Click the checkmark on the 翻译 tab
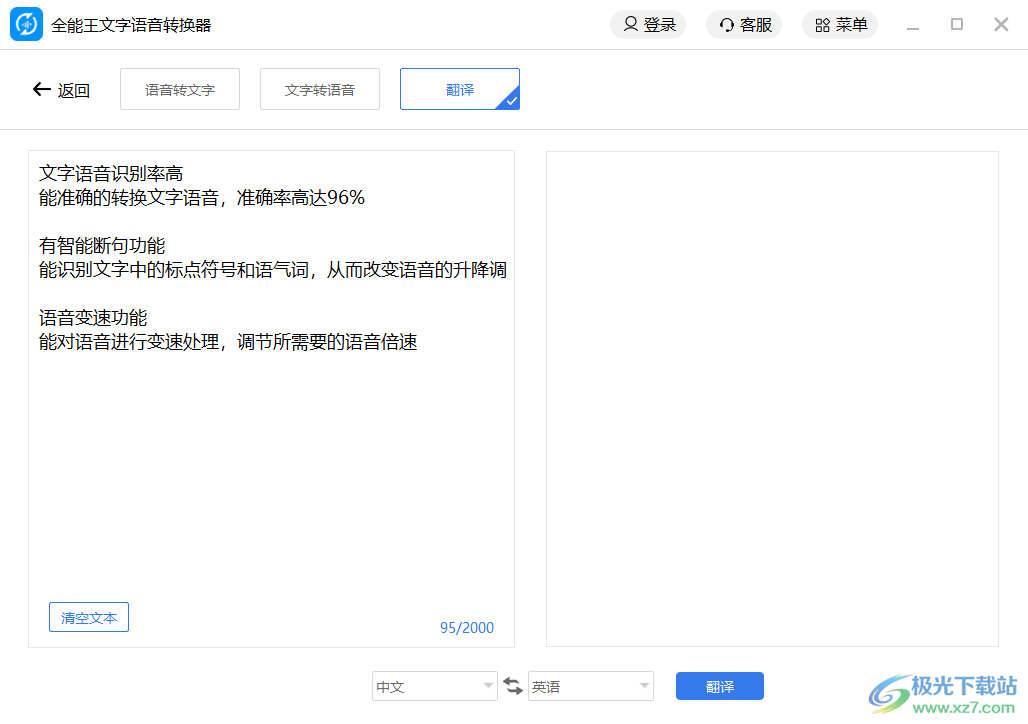1028x724 pixels. pyautogui.click(x=511, y=102)
